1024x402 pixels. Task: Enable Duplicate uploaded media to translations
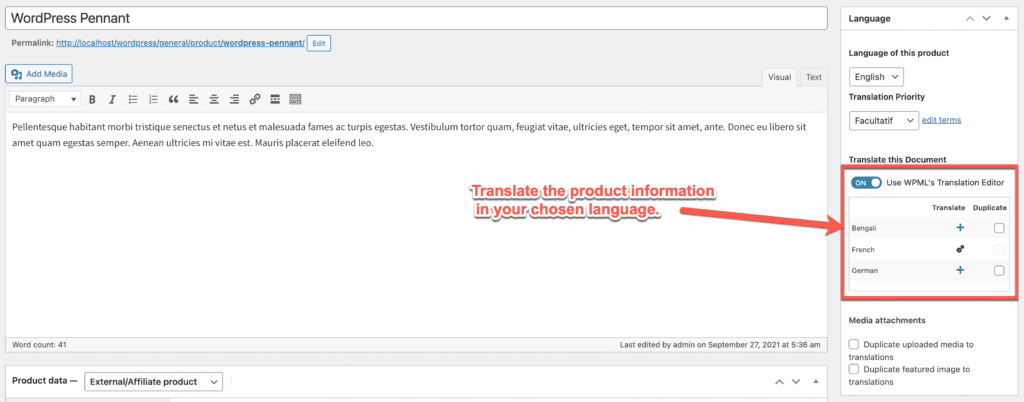tap(854, 344)
